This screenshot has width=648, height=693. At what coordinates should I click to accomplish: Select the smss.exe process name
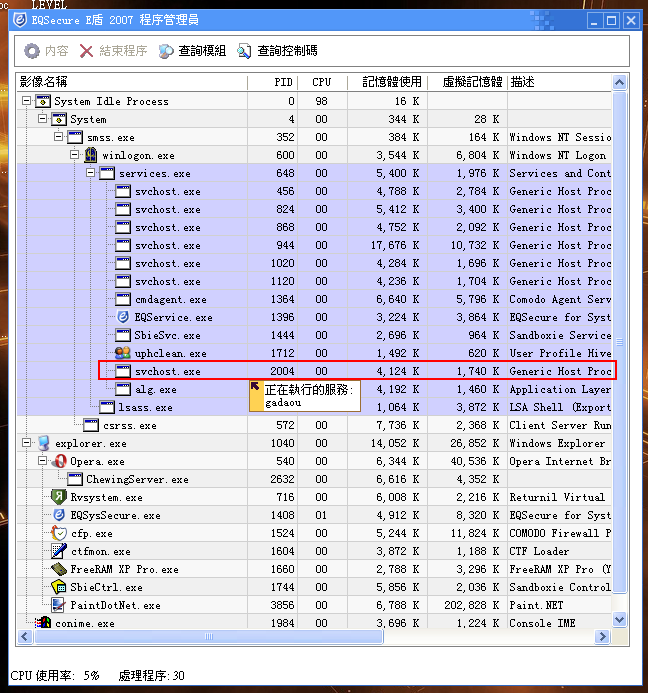point(111,137)
